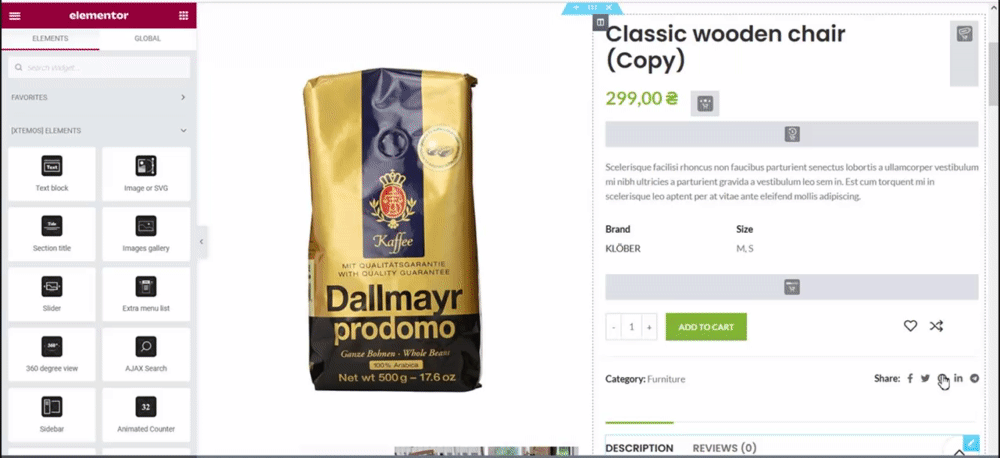Collapse the Elementor panel with side arrow
The height and width of the screenshot is (458, 1000).
202,242
